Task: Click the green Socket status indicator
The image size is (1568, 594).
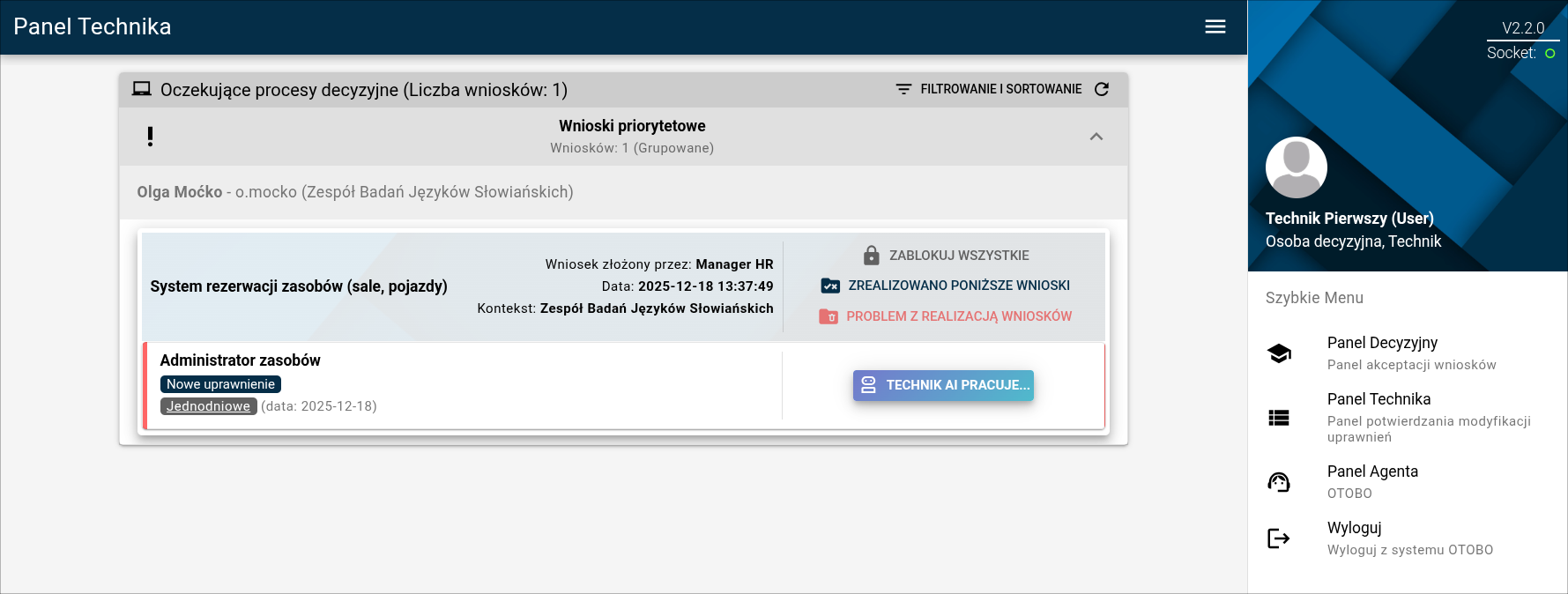Action: [x=1550, y=54]
